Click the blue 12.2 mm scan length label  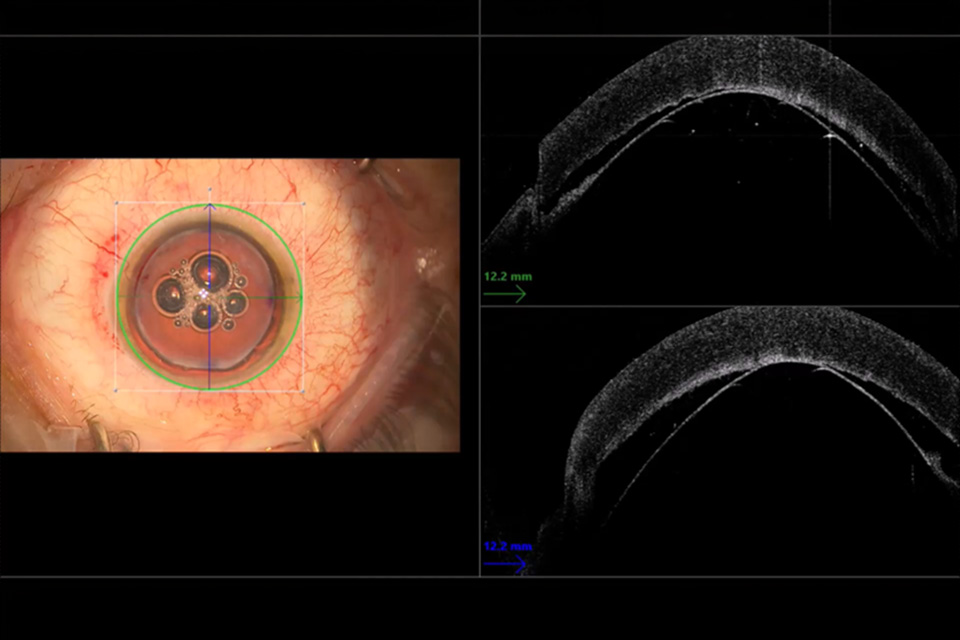[507, 547]
